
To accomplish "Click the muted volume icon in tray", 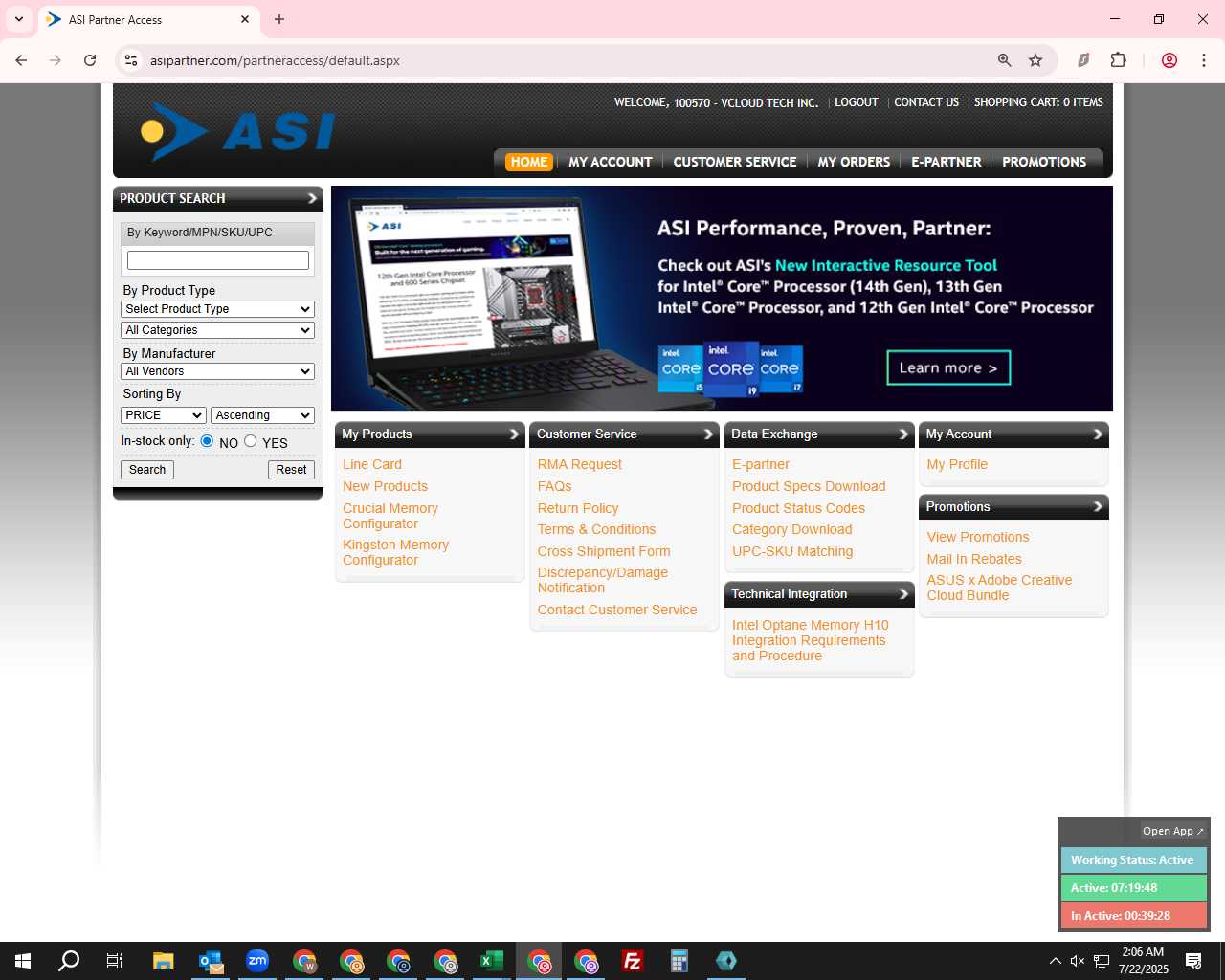I will (1078, 961).
